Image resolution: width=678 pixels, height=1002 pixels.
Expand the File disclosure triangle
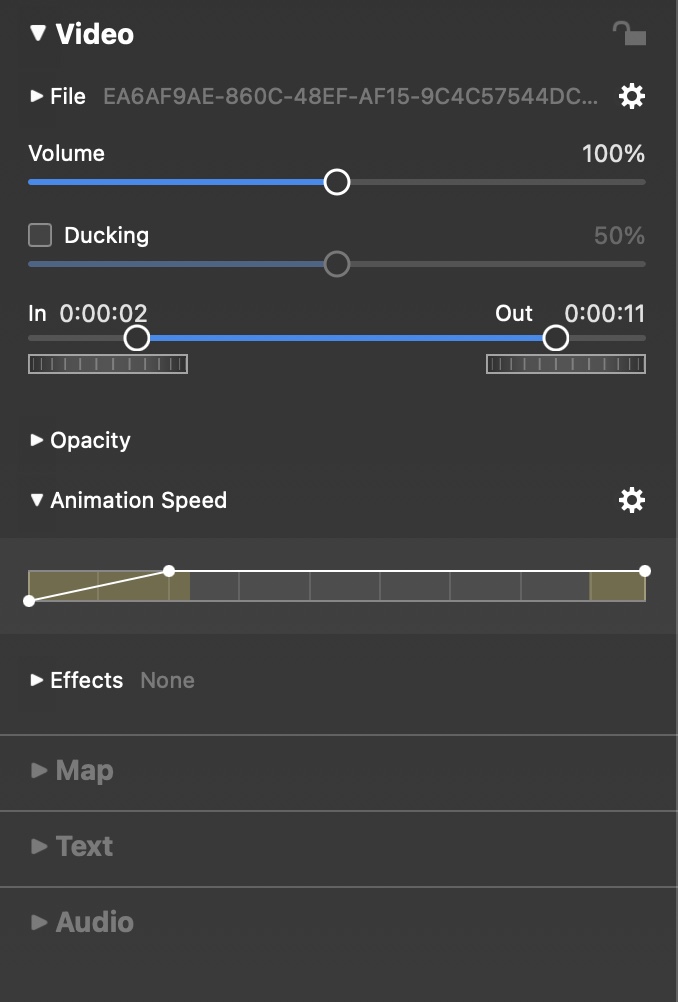[x=37, y=96]
